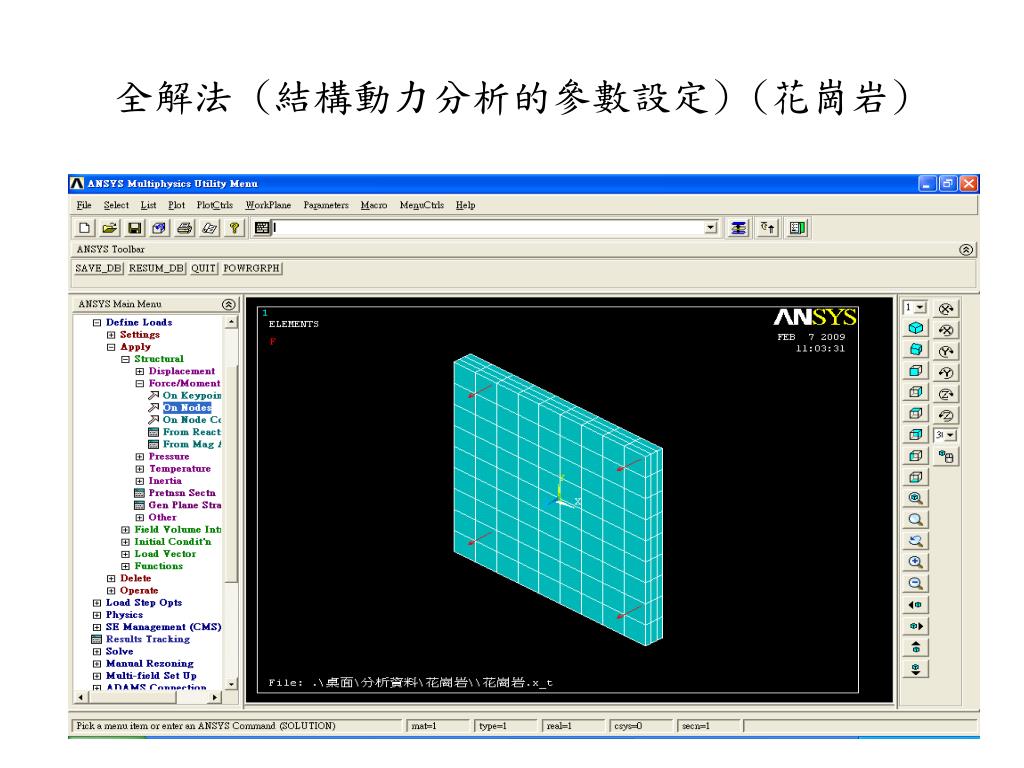Expand the Load Step Opts node
The height and width of the screenshot is (768, 1024).
click(x=97, y=603)
